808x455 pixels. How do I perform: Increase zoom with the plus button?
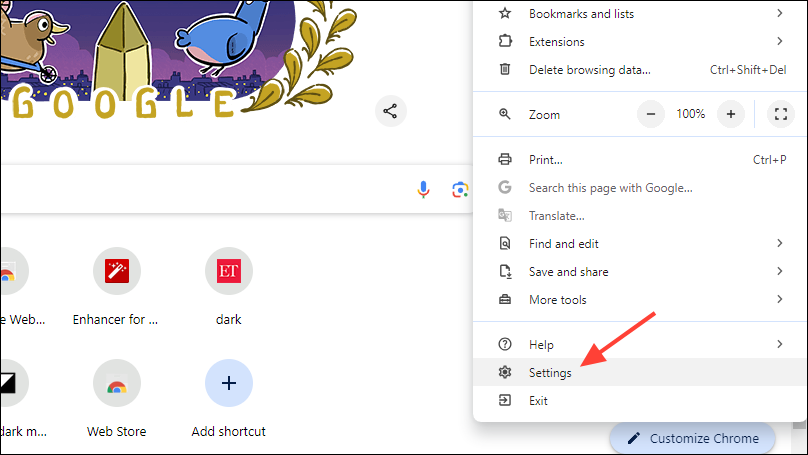pos(731,114)
